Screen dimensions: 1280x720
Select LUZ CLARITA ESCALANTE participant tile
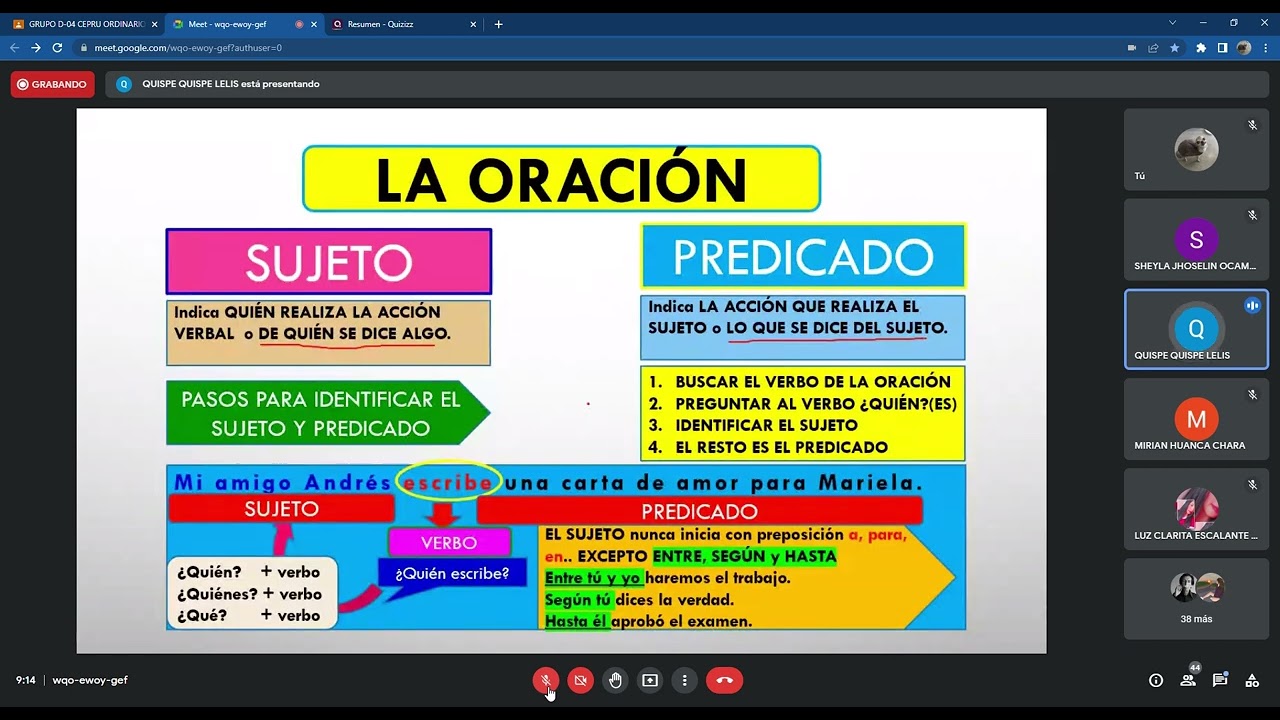(1196, 509)
